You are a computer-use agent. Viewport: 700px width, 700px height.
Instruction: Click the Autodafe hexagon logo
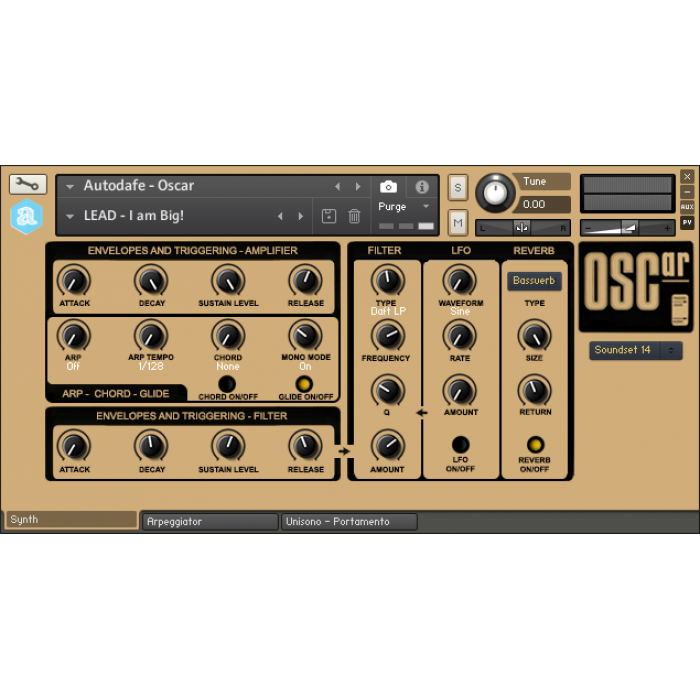click(x=27, y=217)
